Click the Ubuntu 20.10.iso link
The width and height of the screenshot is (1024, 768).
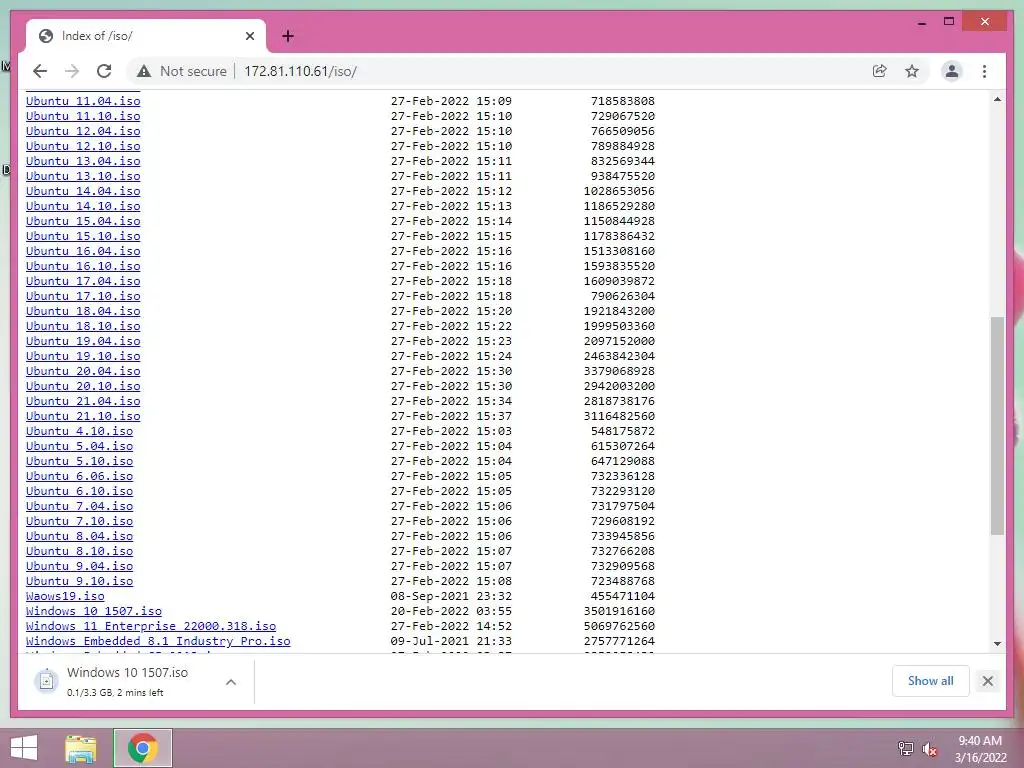[83, 387]
